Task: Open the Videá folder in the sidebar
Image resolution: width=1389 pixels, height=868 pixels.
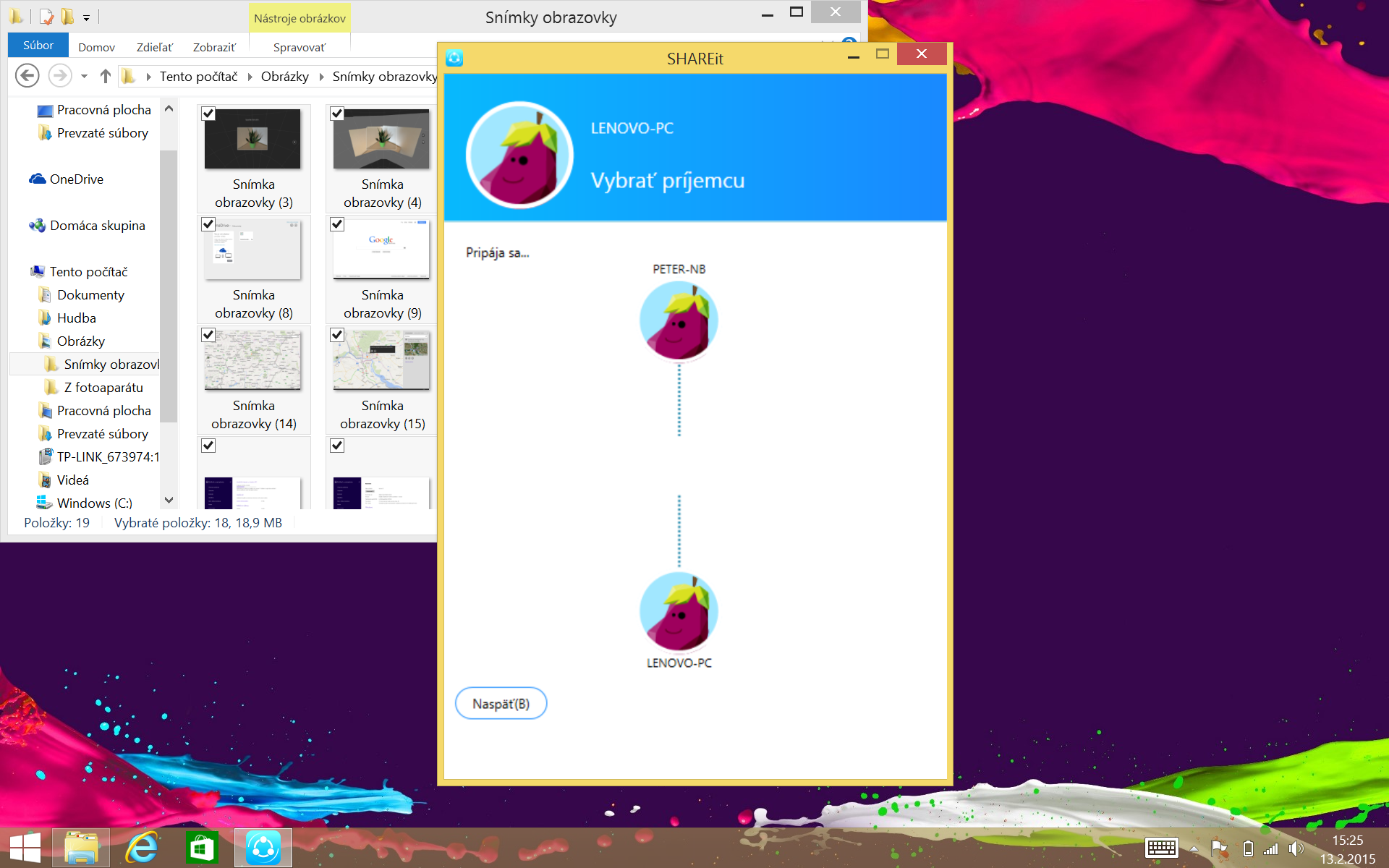Action: [73, 480]
